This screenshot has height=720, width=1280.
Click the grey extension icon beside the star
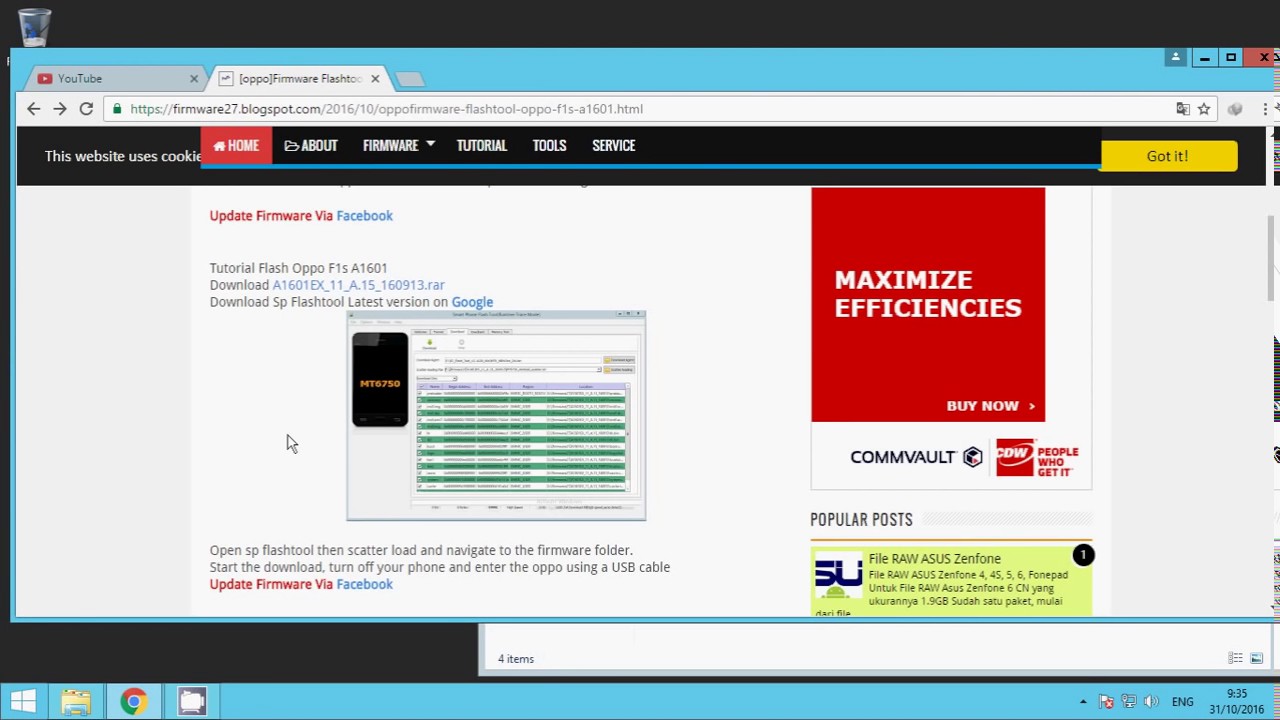(1235, 109)
